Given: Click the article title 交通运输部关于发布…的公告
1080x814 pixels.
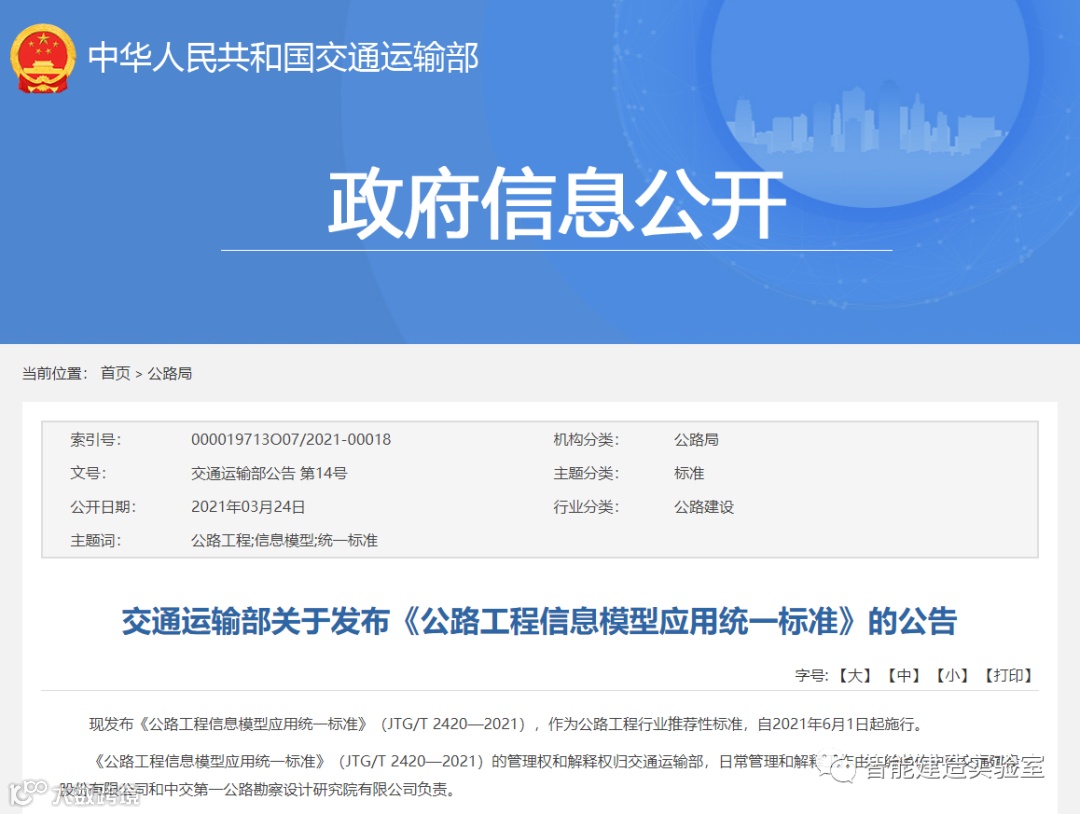Looking at the screenshot, I should click(539, 620).
